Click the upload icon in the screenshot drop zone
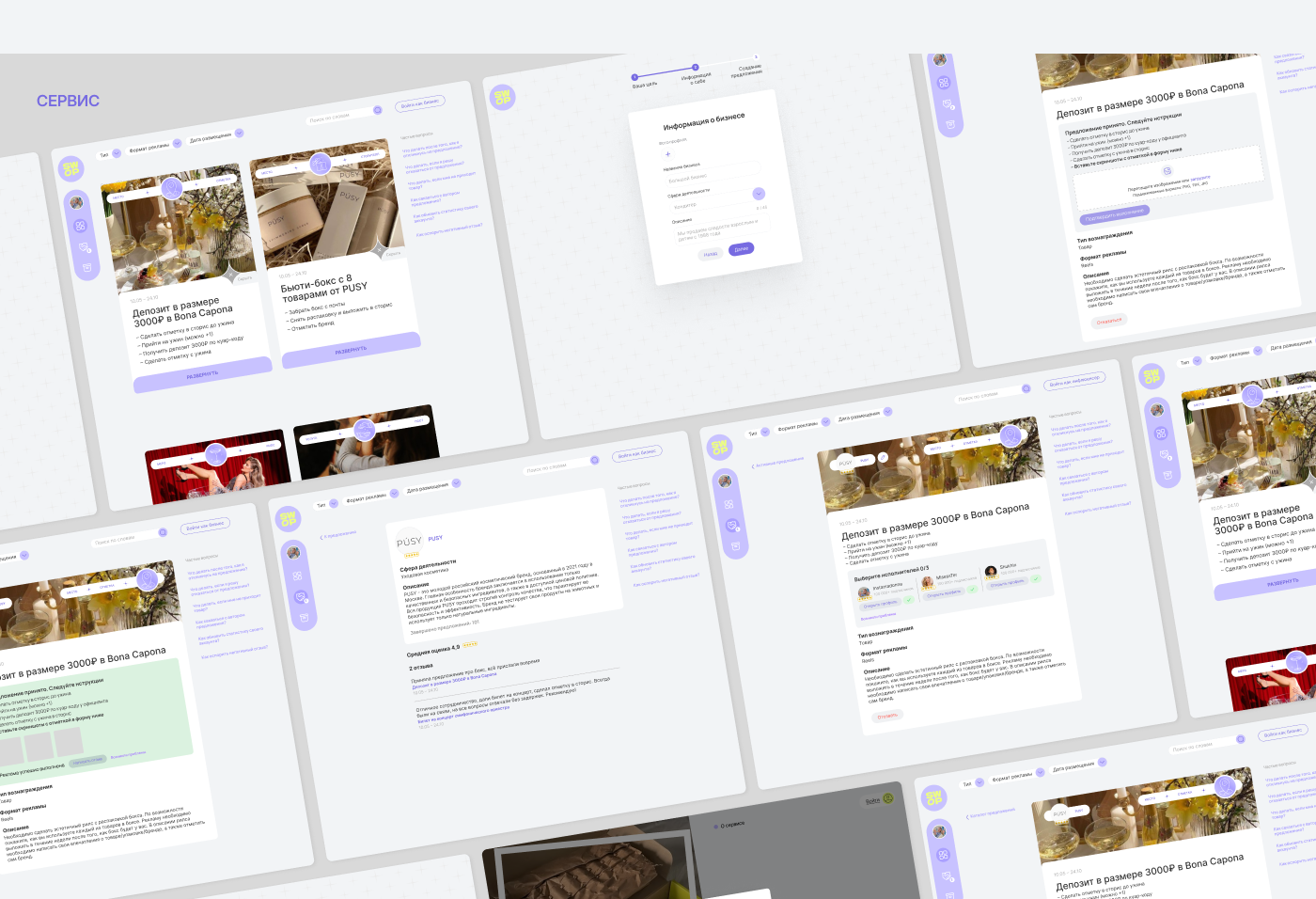The width and height of the screenshot is (1316, 899). click(1167, 170)
